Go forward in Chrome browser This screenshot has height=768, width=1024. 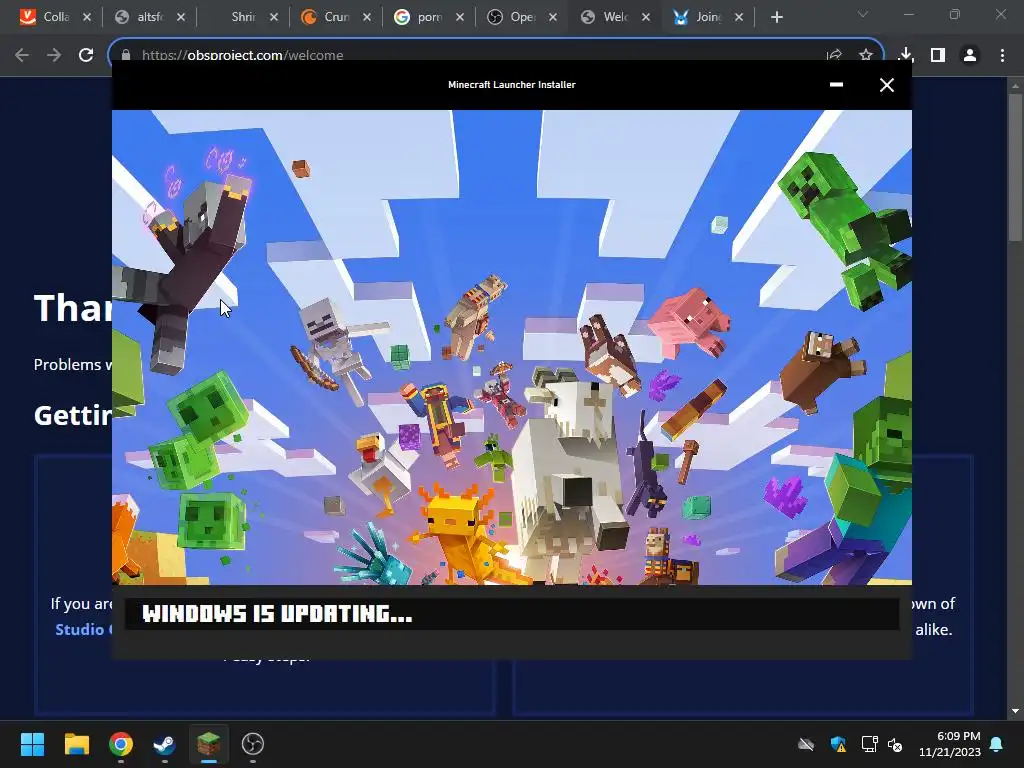(x=54, y=56)
